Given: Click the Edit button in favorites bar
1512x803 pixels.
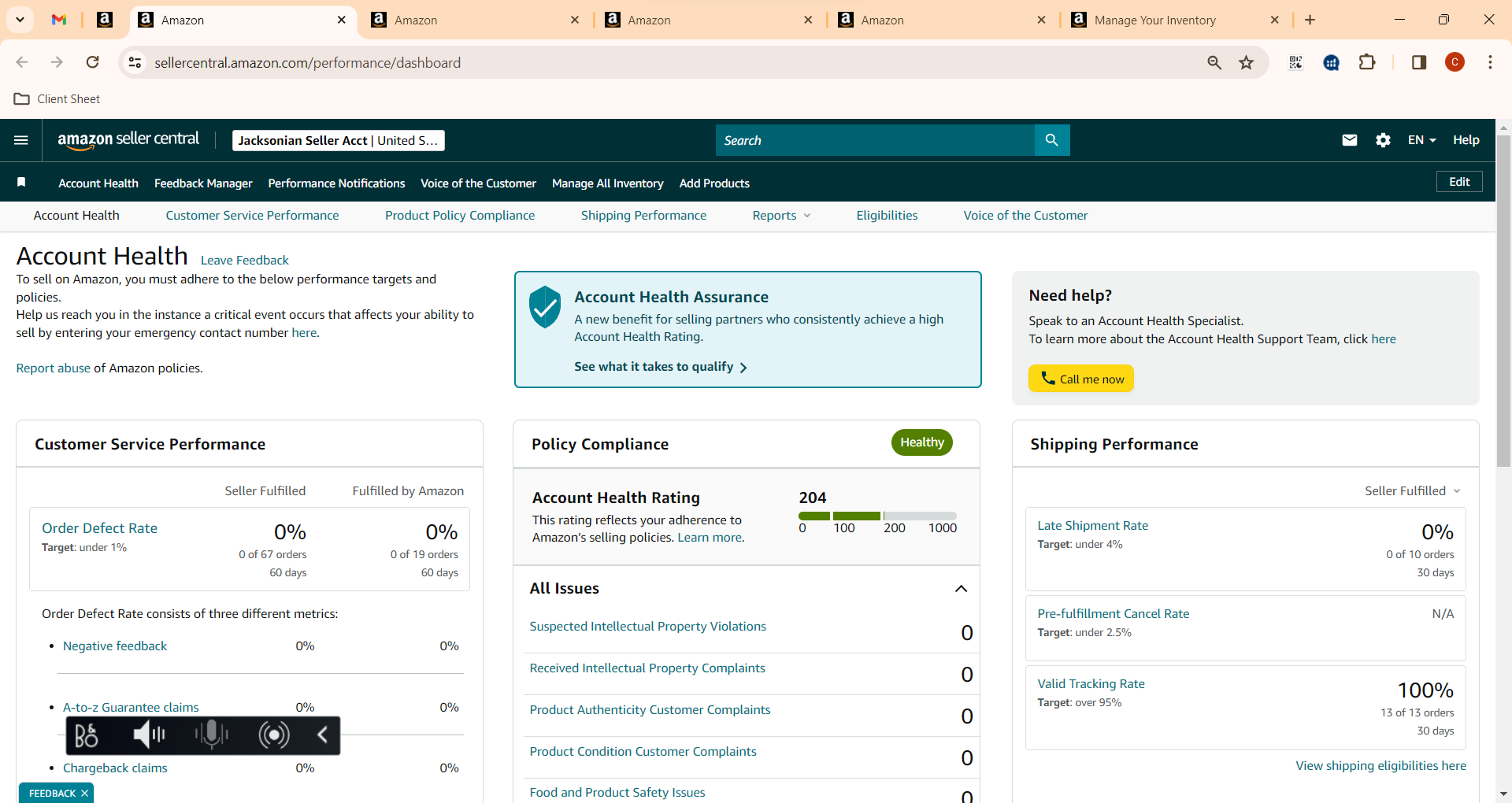Looking at the screenshot, I should pyautogui.click(x=1459, y=182).
